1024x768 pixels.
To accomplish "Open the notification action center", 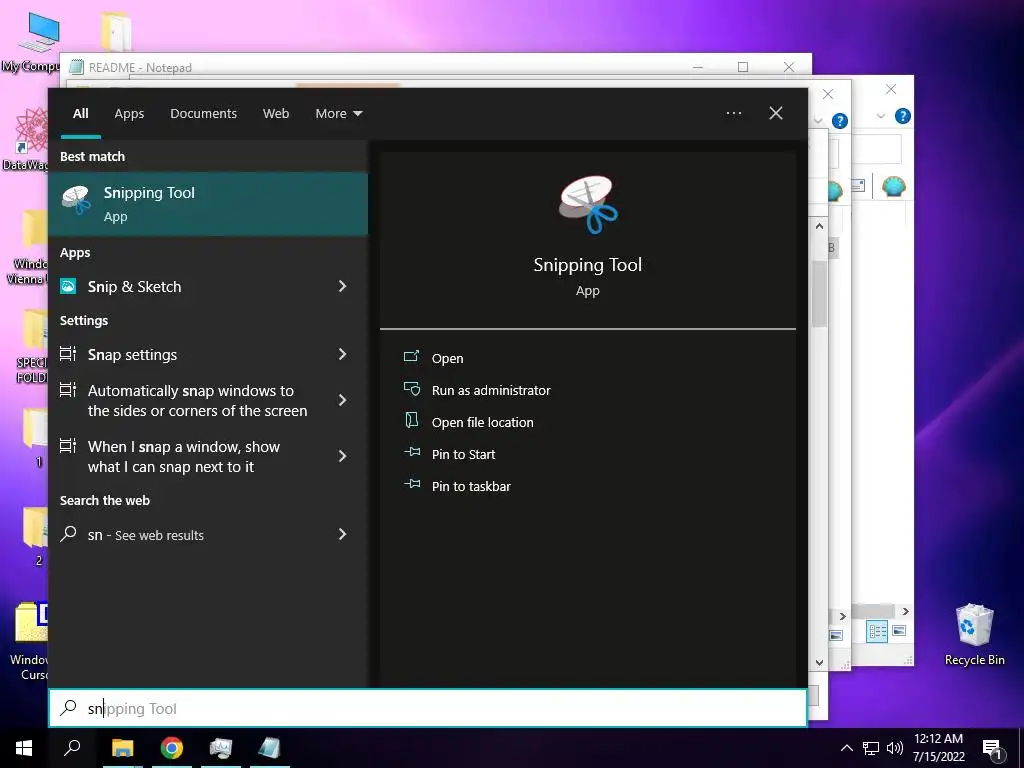I will [x=992, y=749].
